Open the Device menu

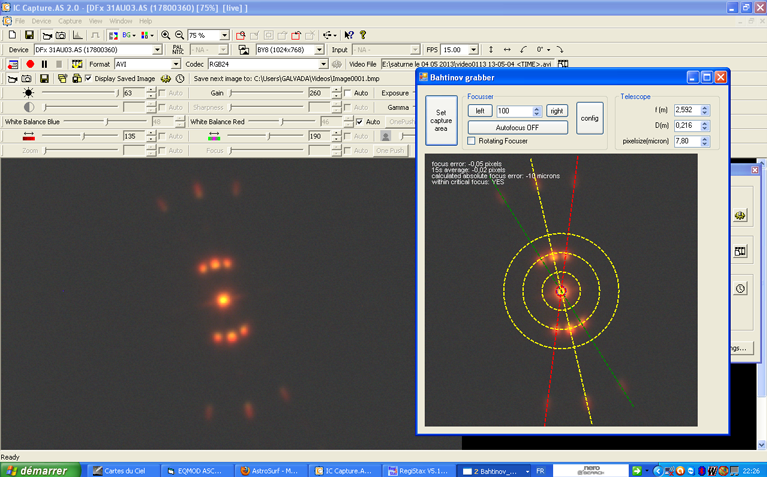point(41,20)
